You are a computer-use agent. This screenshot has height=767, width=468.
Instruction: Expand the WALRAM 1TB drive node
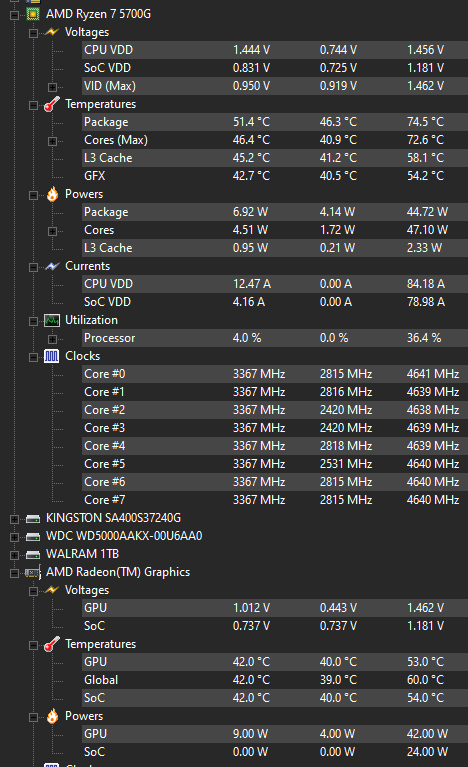[14, 555]
